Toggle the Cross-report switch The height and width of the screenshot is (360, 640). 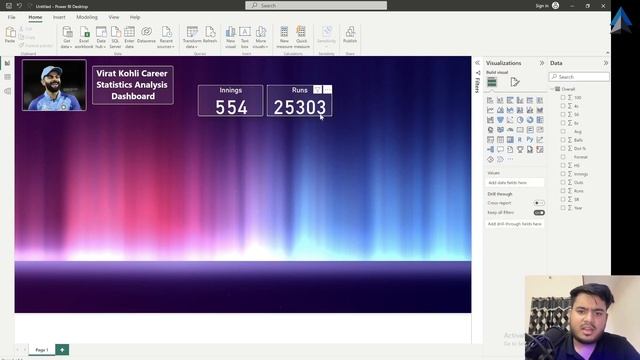[539, 203]
